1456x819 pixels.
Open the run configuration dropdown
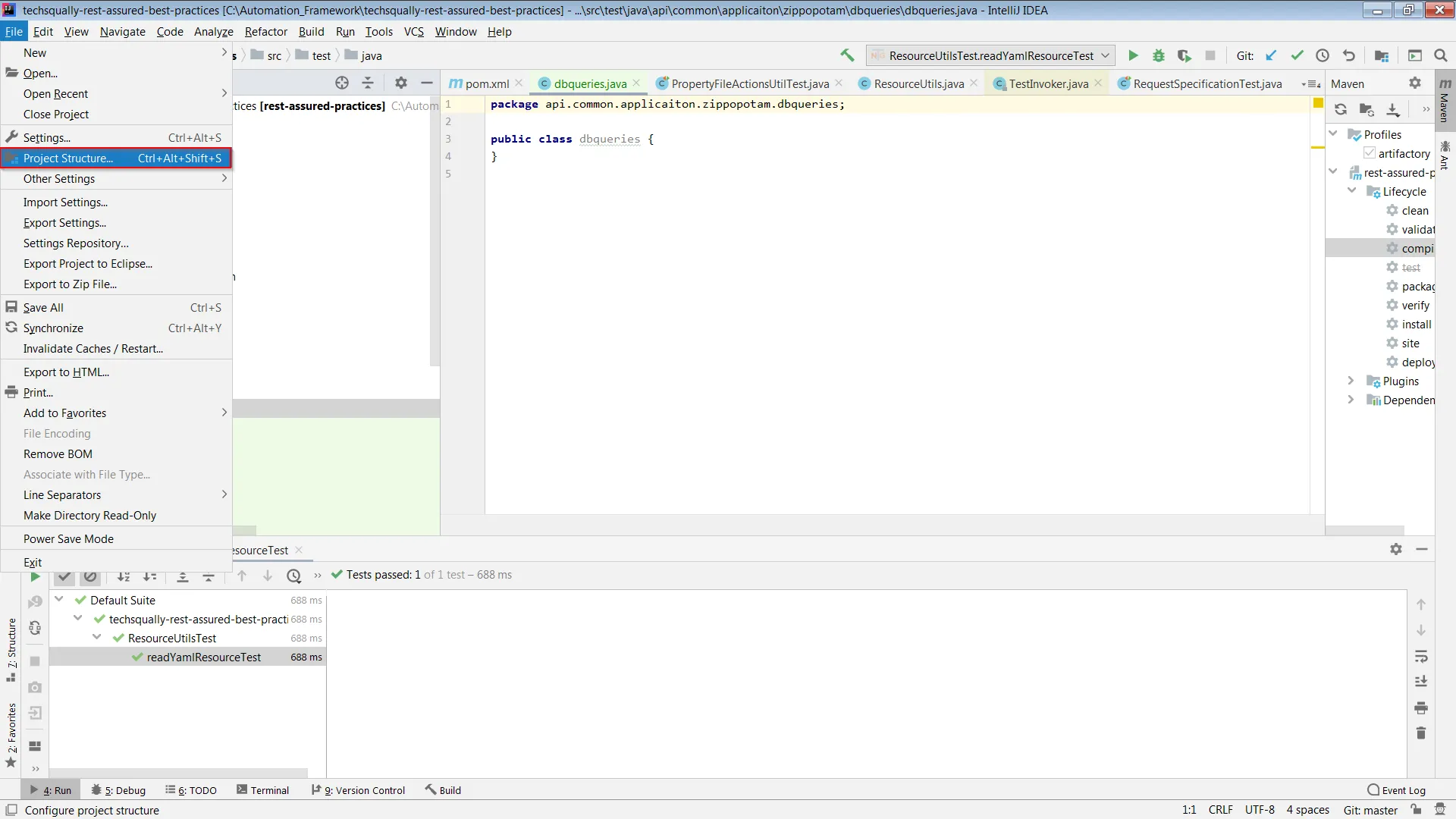coord(990,55)
